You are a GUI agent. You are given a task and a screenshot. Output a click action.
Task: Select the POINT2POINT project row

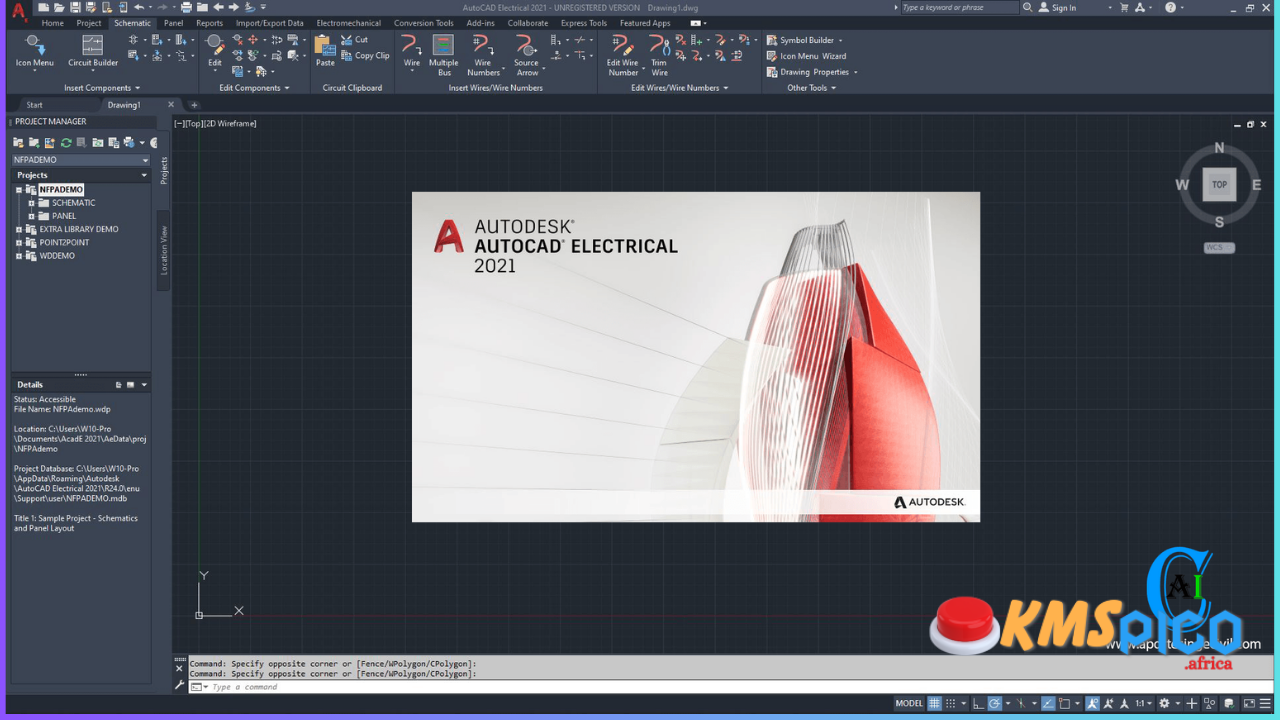(64, 243)
